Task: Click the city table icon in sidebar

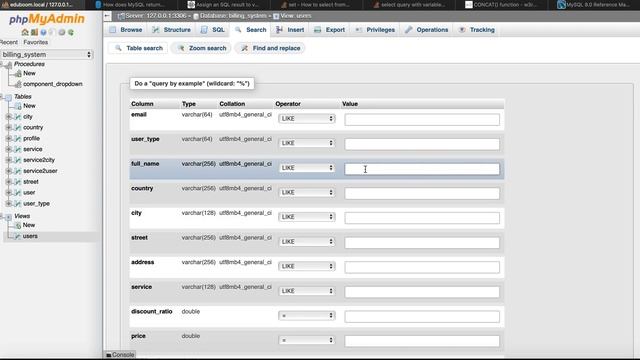Action: pos(18,117)
